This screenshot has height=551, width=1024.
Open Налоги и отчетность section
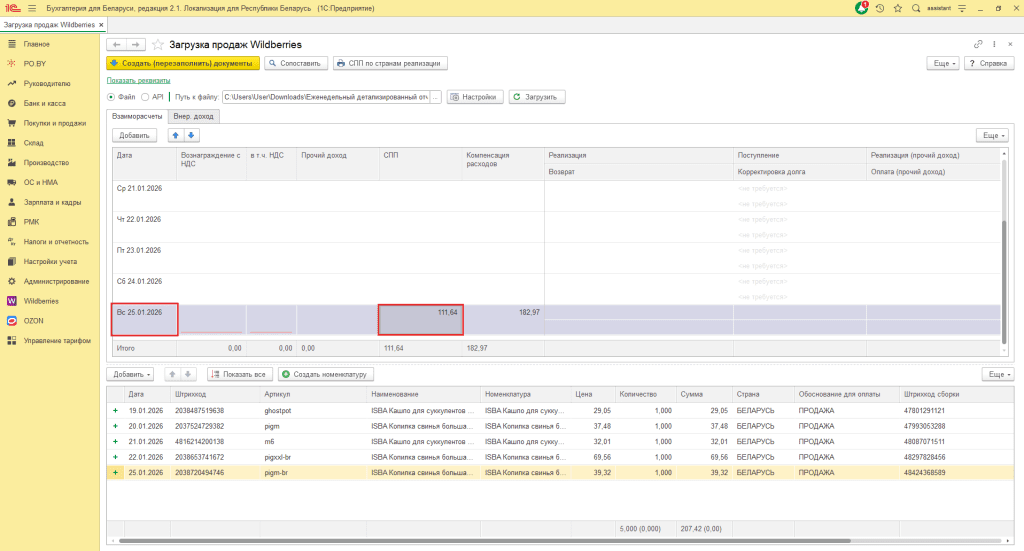pos(56,242)
